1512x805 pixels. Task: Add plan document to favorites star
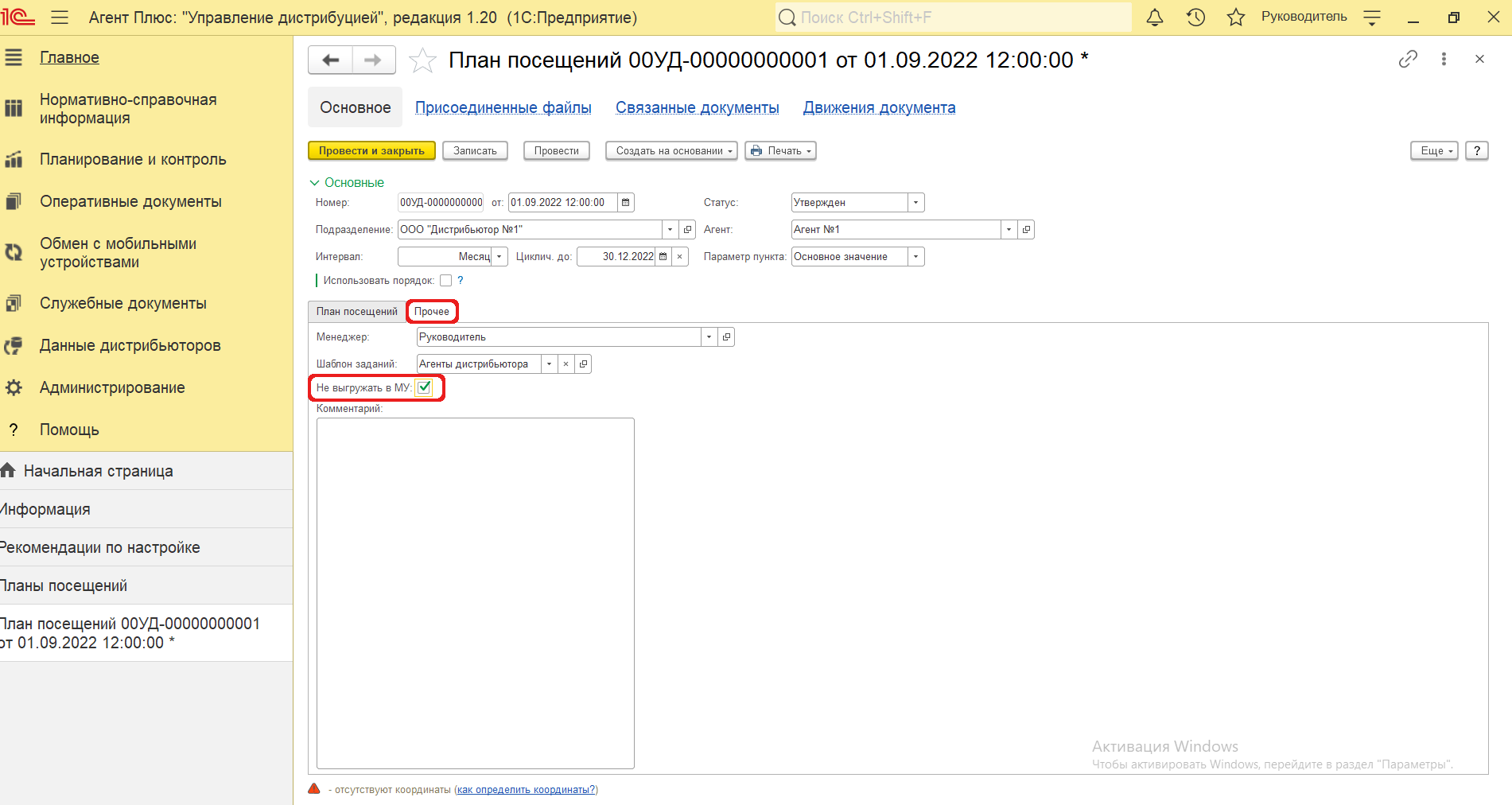(x=422, y=60)
